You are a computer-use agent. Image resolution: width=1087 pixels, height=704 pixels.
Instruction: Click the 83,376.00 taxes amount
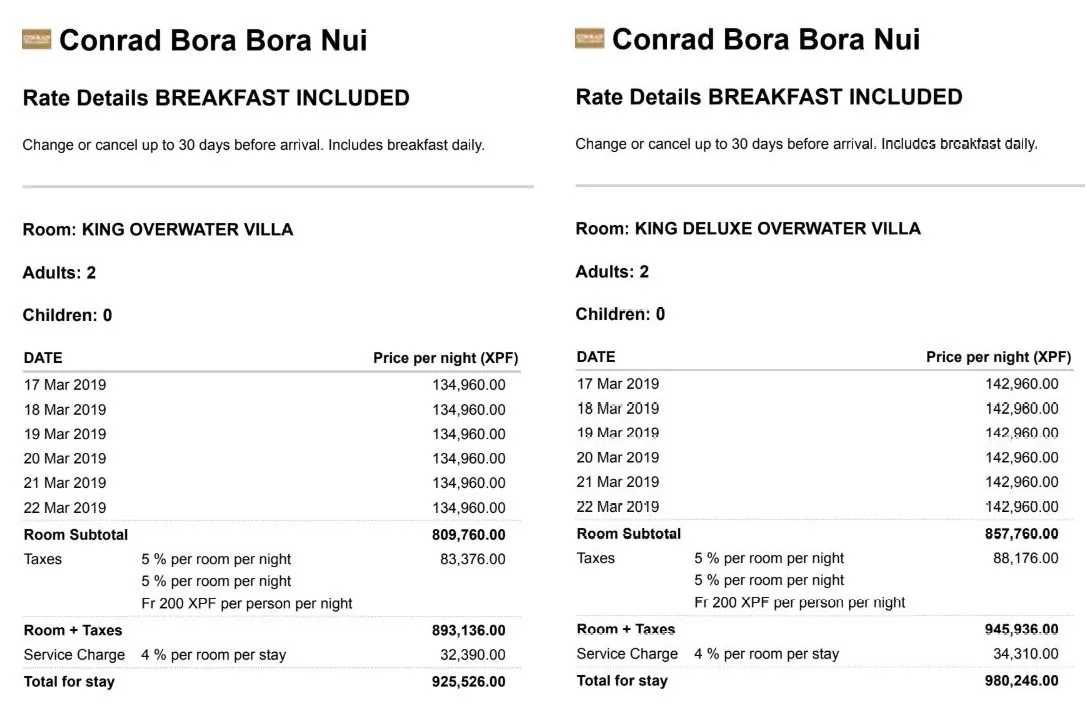point(472,559)
